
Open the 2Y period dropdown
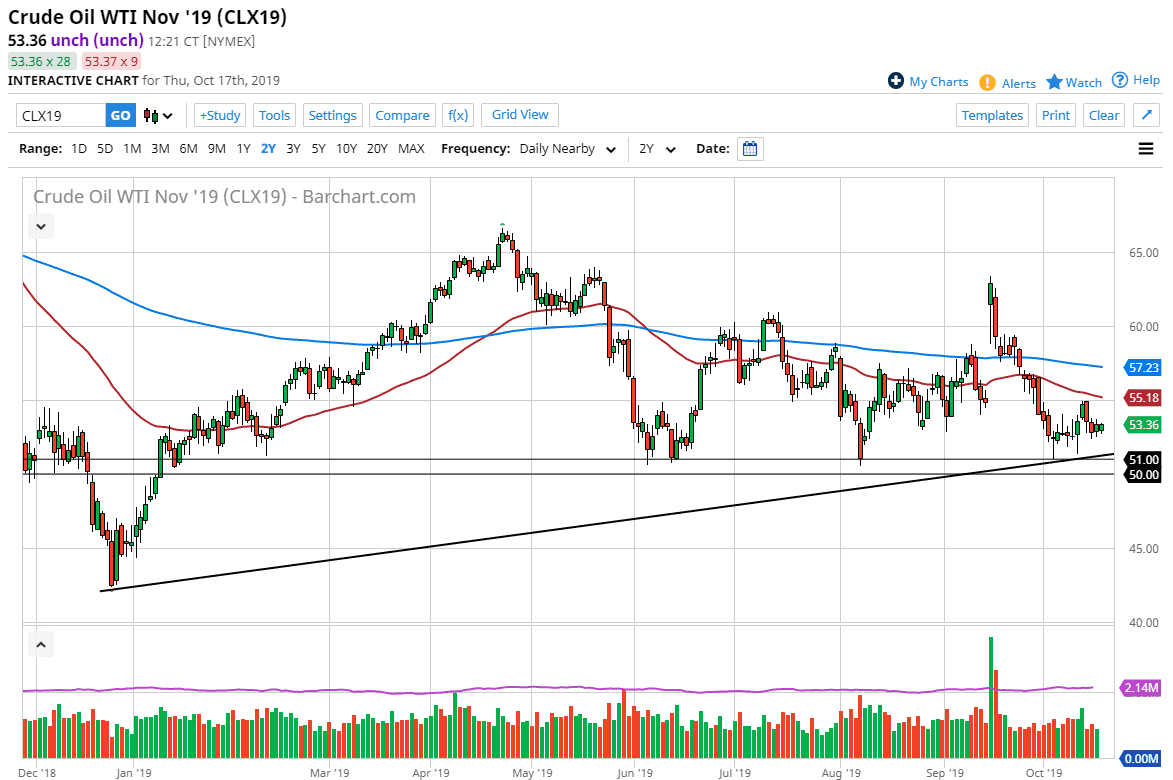658,148
